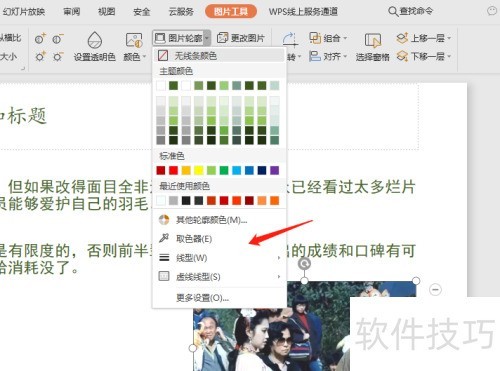Click decrease contrast icon with minus sign
This screenshot has height=371, width=500.
point(58,38)
